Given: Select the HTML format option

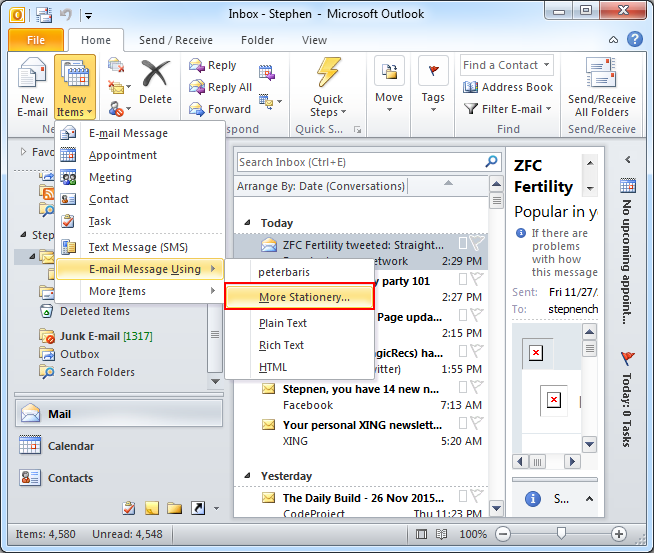Looking at the screenshot, I should (x=299, y=367).
